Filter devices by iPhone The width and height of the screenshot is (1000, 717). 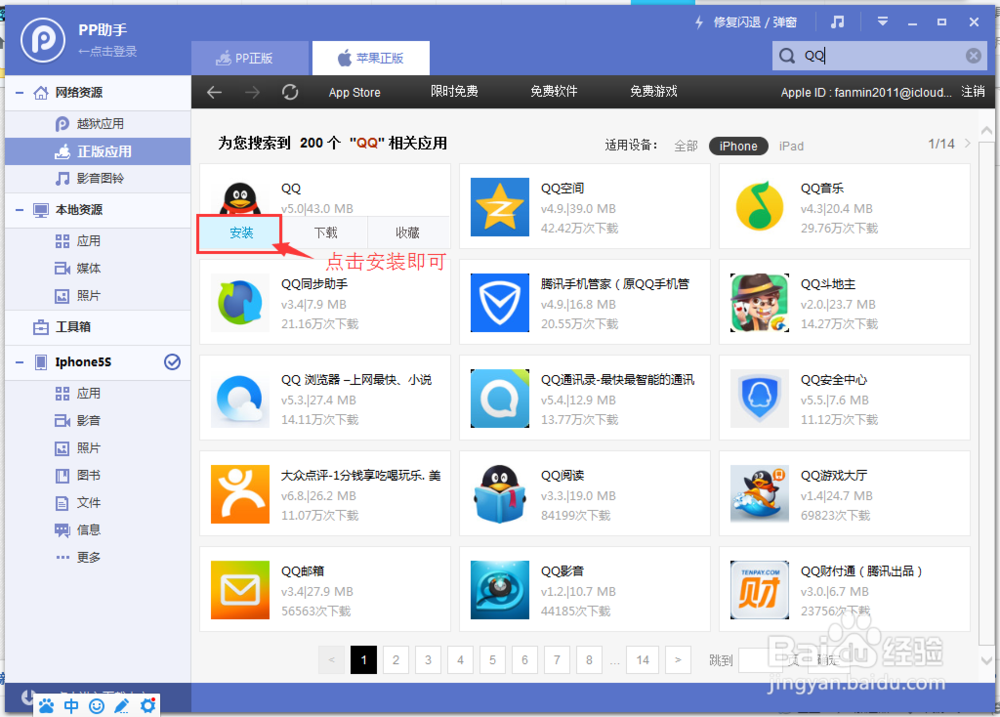739,146
